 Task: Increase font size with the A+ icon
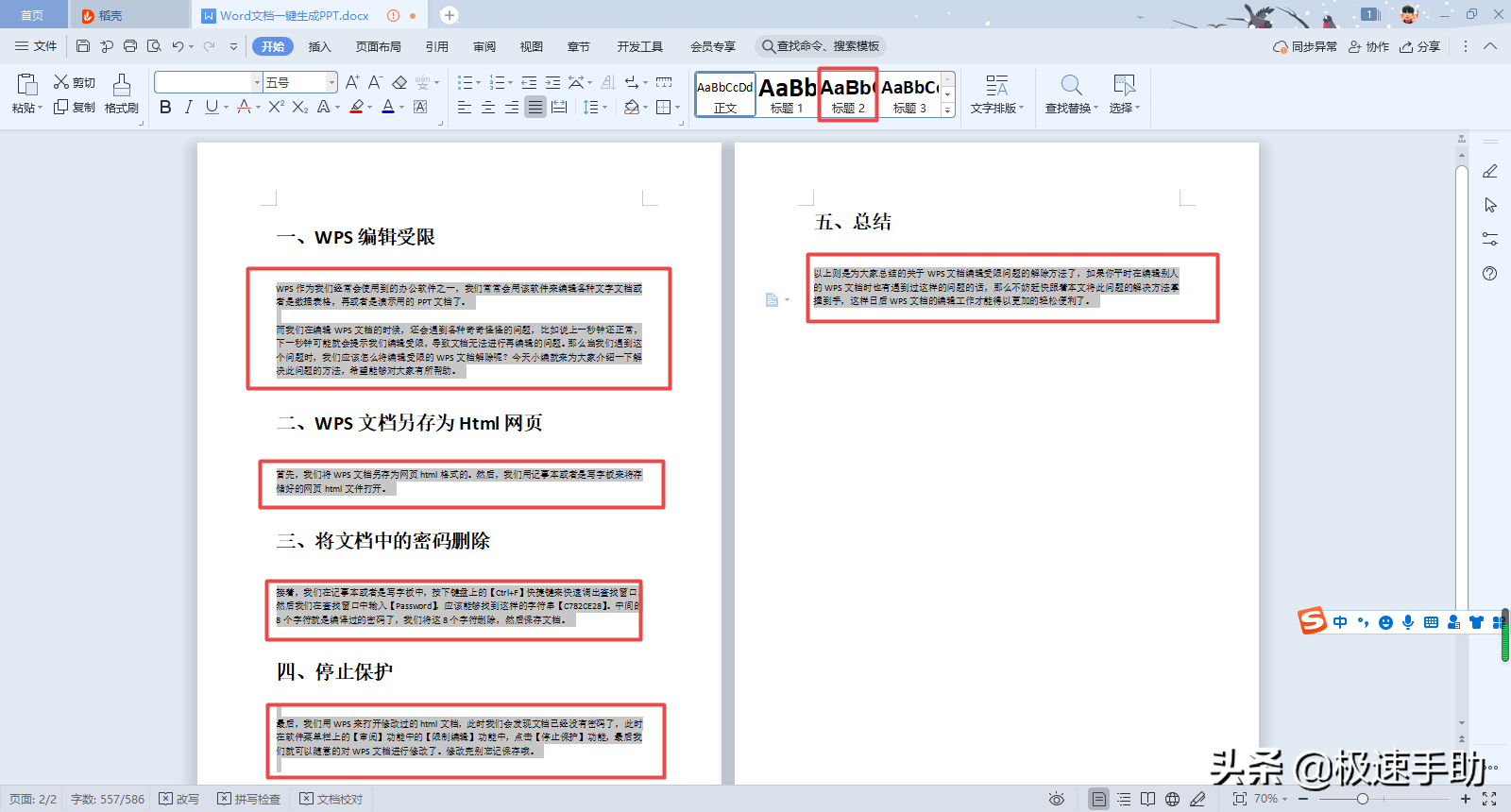(x=352, y=82)
